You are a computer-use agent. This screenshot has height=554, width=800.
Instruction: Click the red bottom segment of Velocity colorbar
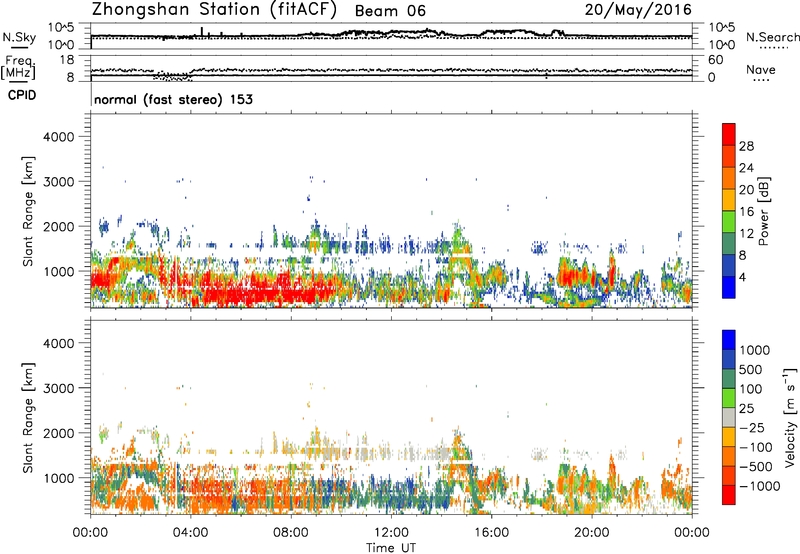point(729,495)
